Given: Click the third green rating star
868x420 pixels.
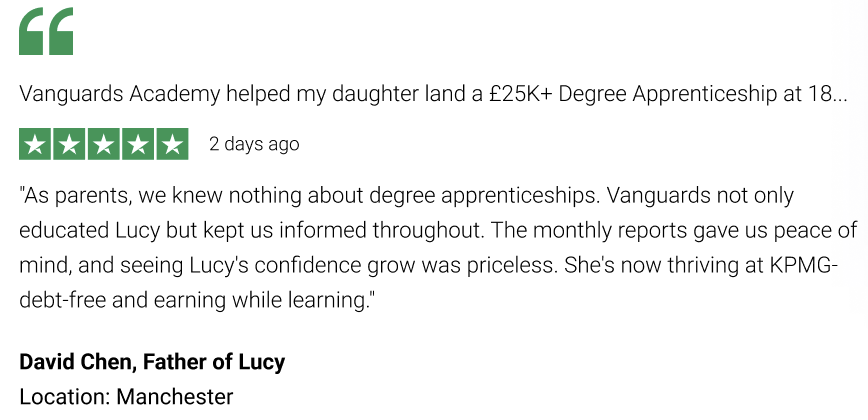Looking at the screenshot, I should pos(104,144).
